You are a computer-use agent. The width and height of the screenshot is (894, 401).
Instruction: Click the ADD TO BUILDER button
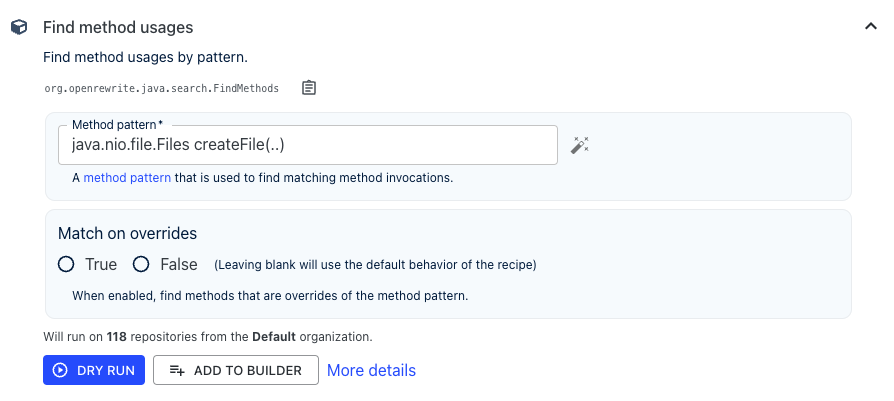point(236,370)
